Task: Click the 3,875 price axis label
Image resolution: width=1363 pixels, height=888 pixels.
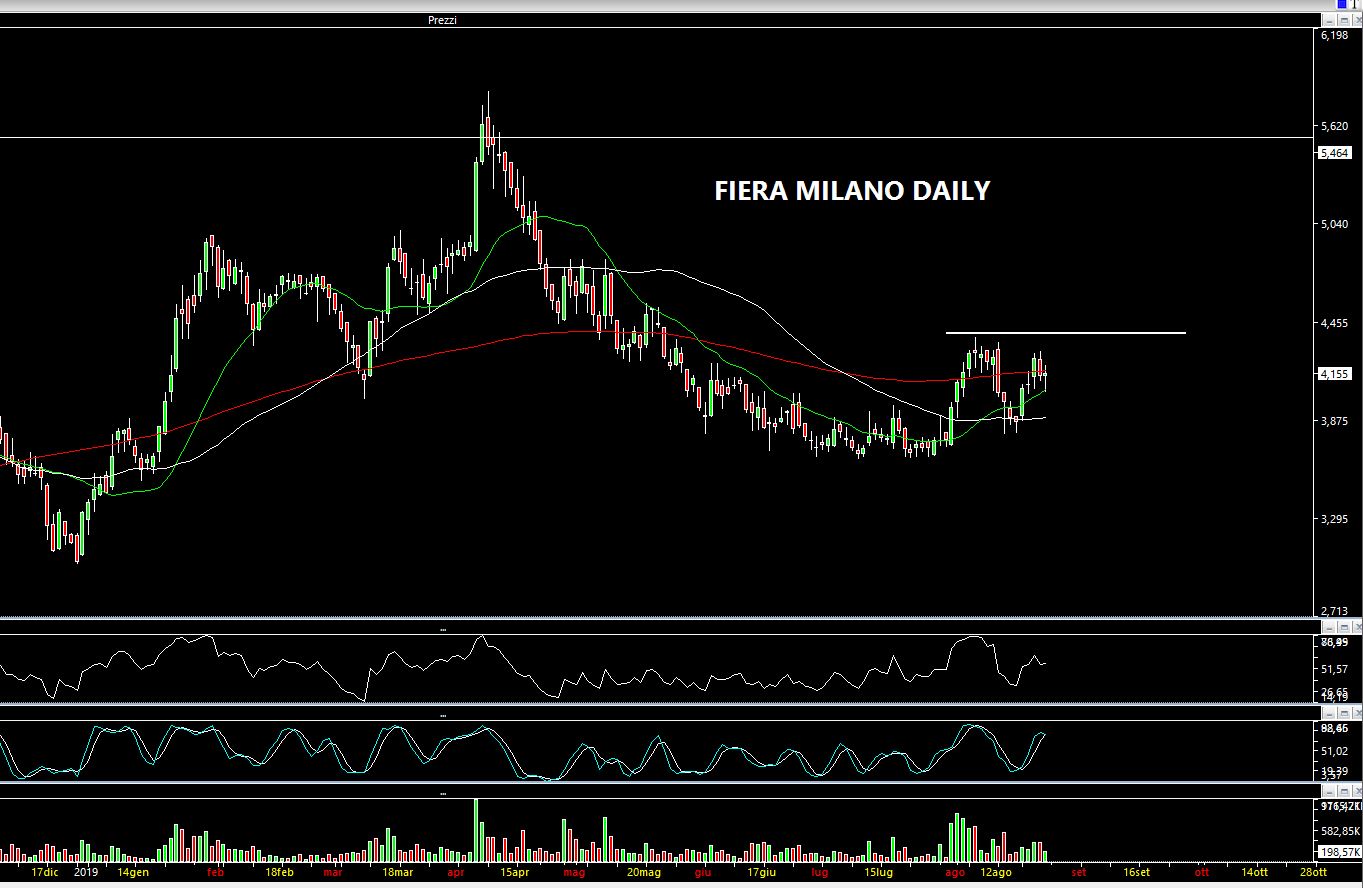Action: tap(1335, 421)
